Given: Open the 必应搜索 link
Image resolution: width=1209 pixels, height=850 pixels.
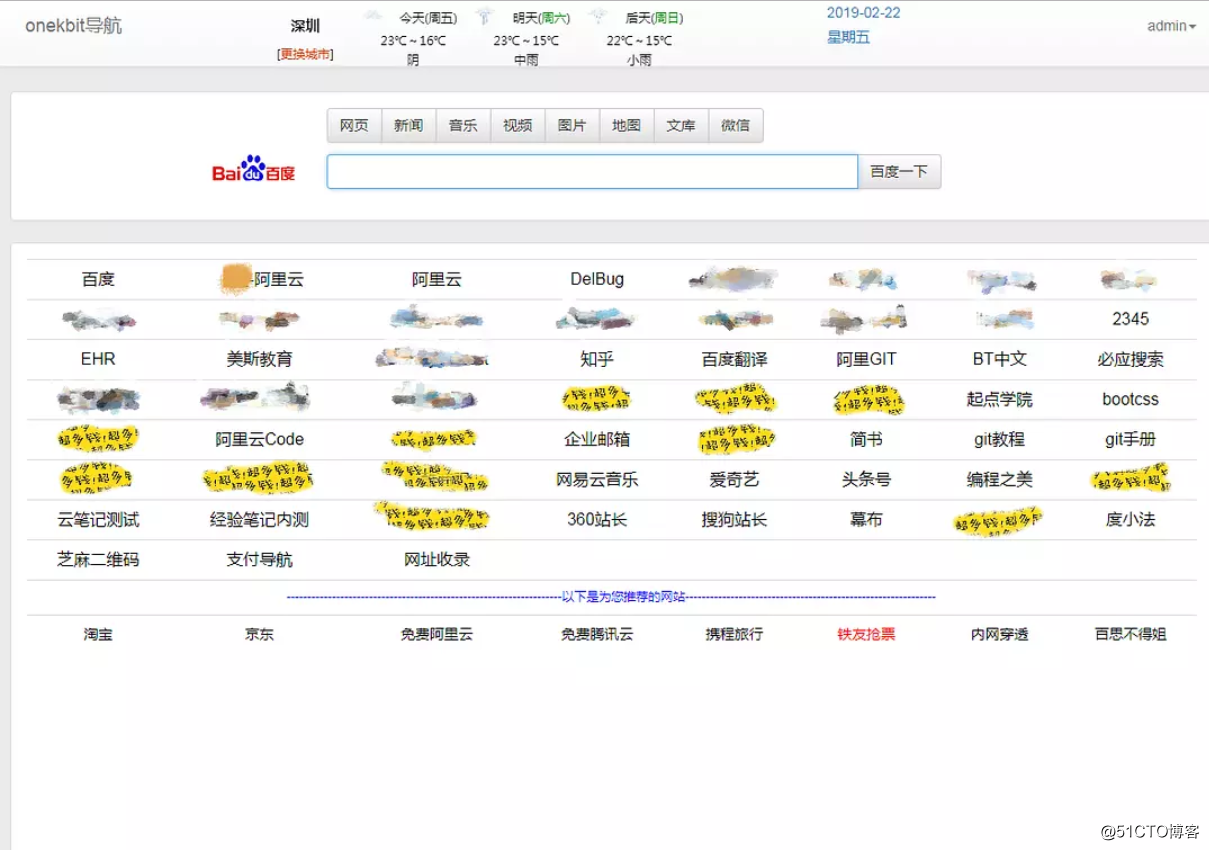Looking at the screenshot, I should tap(1130, 359).
